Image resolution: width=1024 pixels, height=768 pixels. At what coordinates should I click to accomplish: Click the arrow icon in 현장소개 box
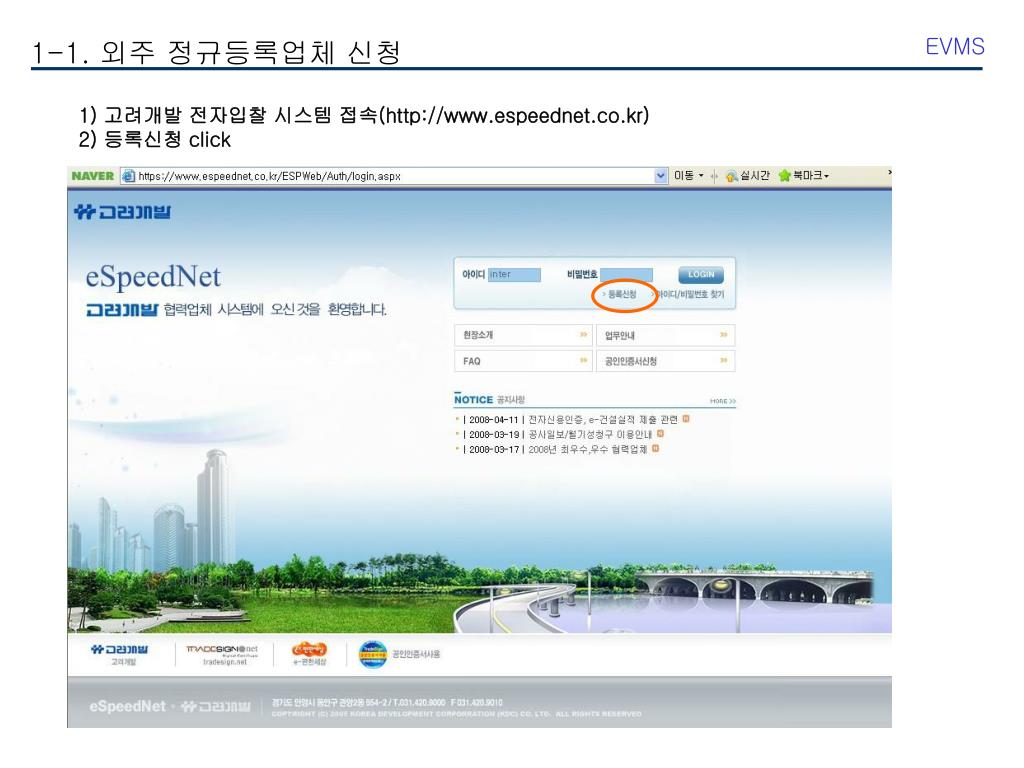coord(583,335)
